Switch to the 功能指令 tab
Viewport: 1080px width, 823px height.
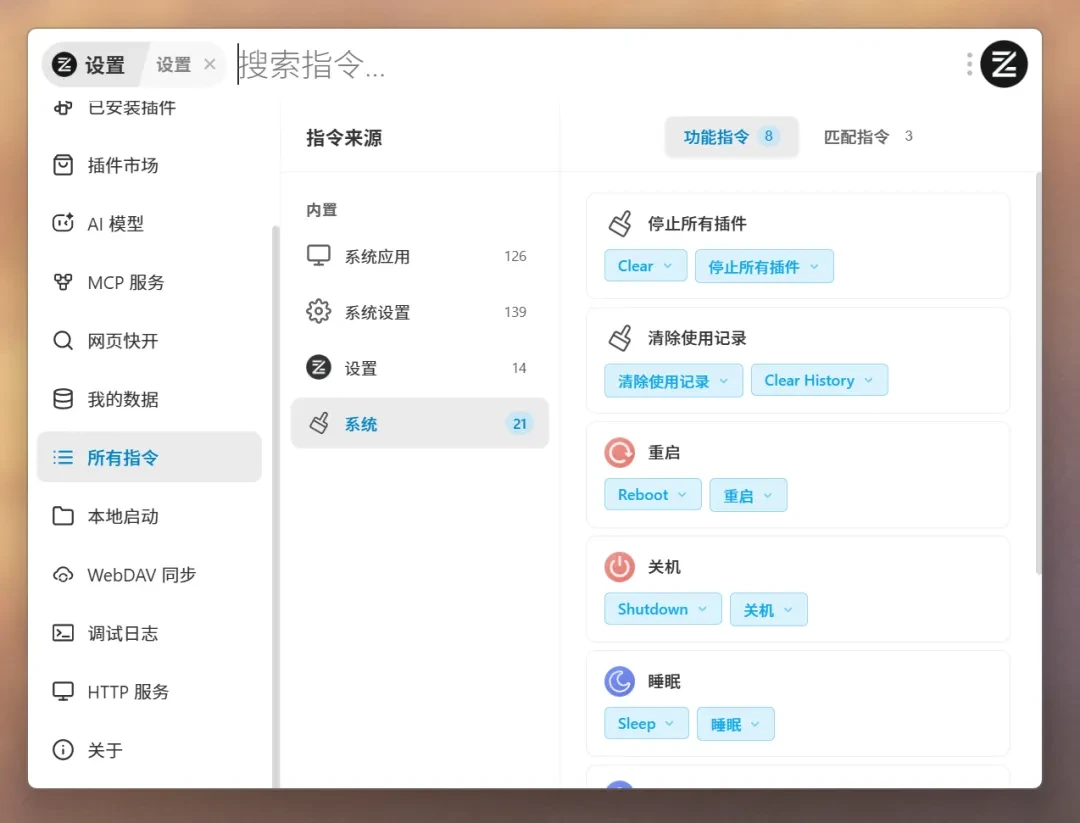(731, 136)
